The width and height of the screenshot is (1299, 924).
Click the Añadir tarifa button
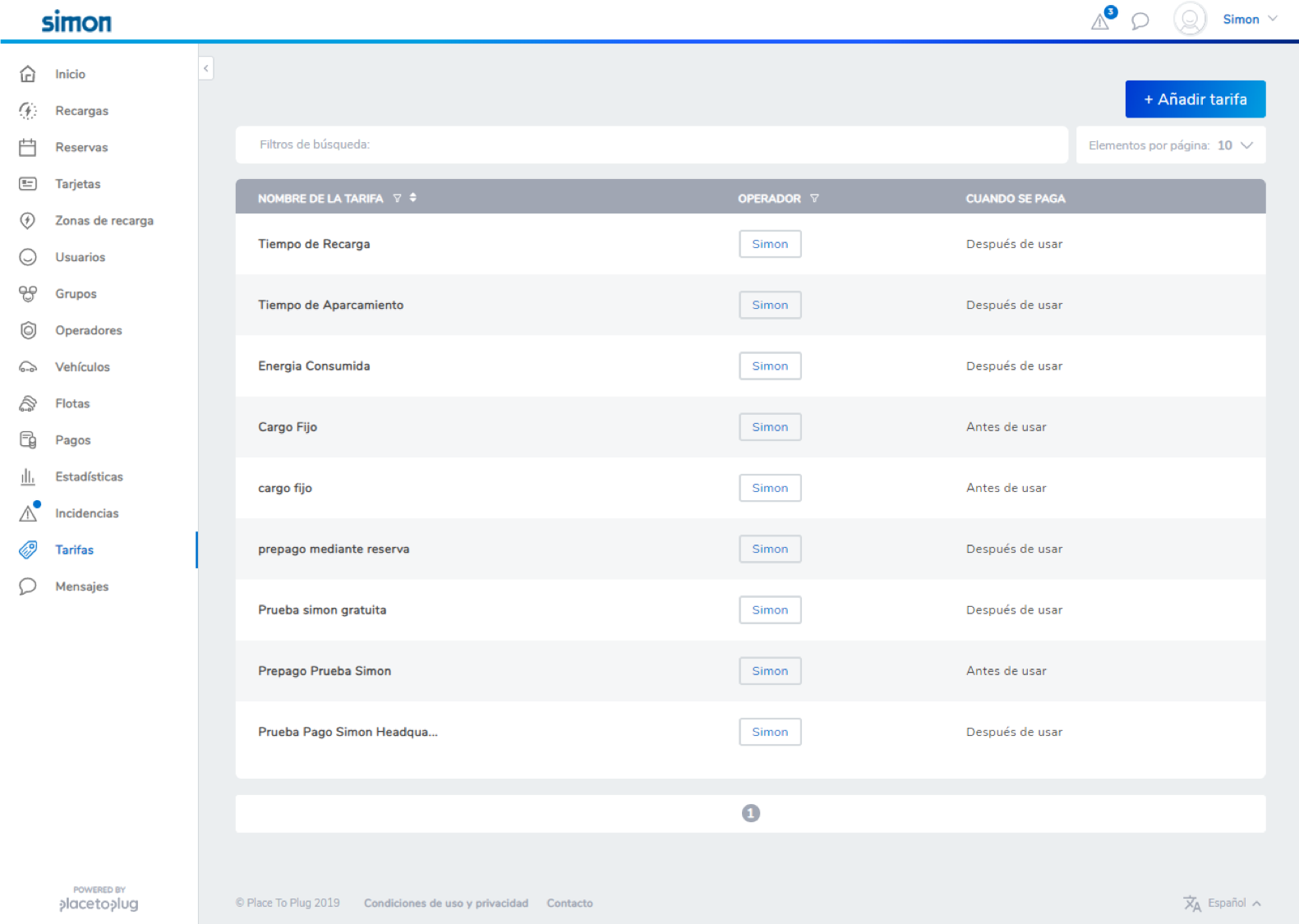pyautogui.click(x=1195, y=99)
